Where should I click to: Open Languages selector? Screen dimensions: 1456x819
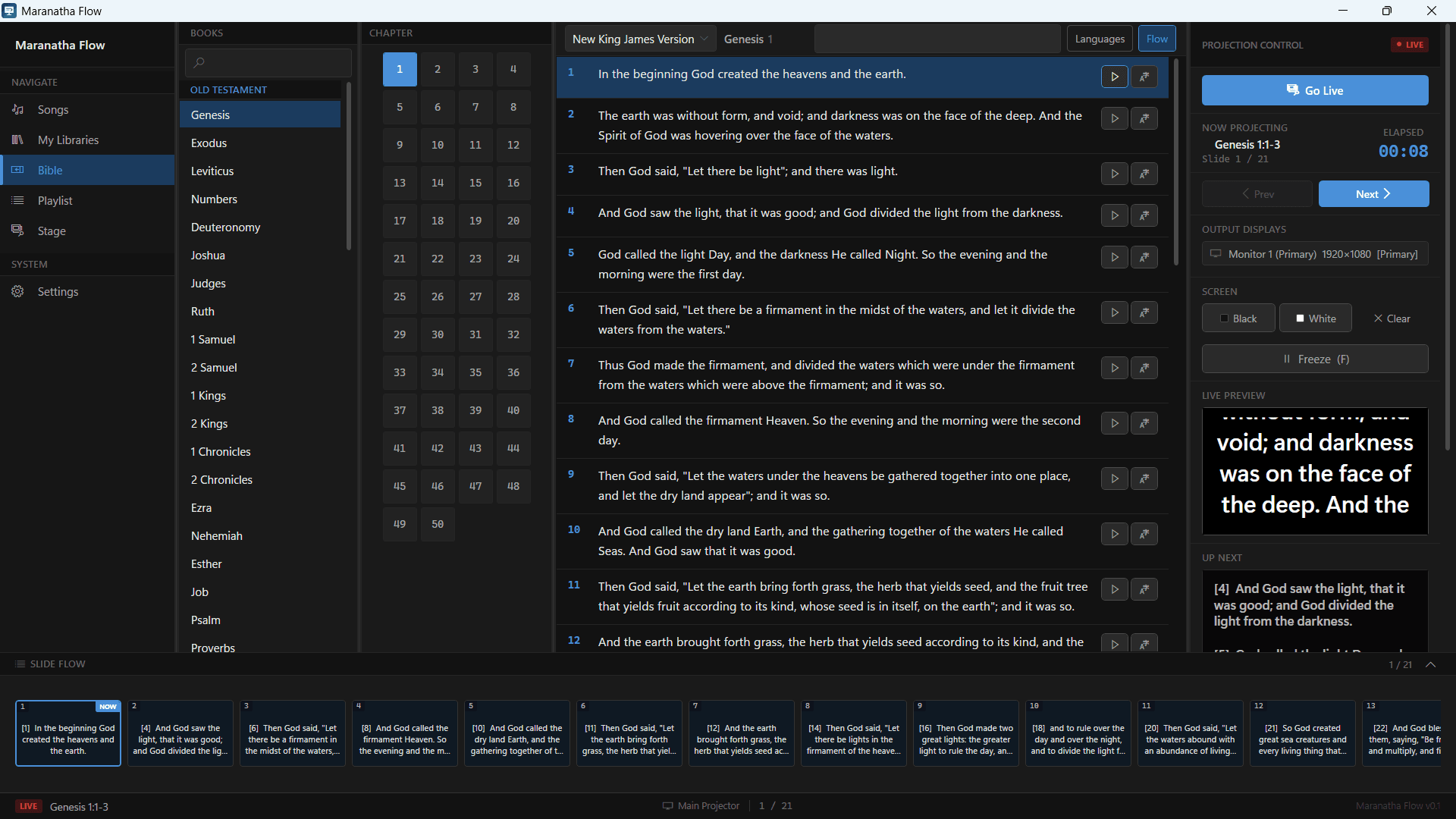coord(1100,39)
